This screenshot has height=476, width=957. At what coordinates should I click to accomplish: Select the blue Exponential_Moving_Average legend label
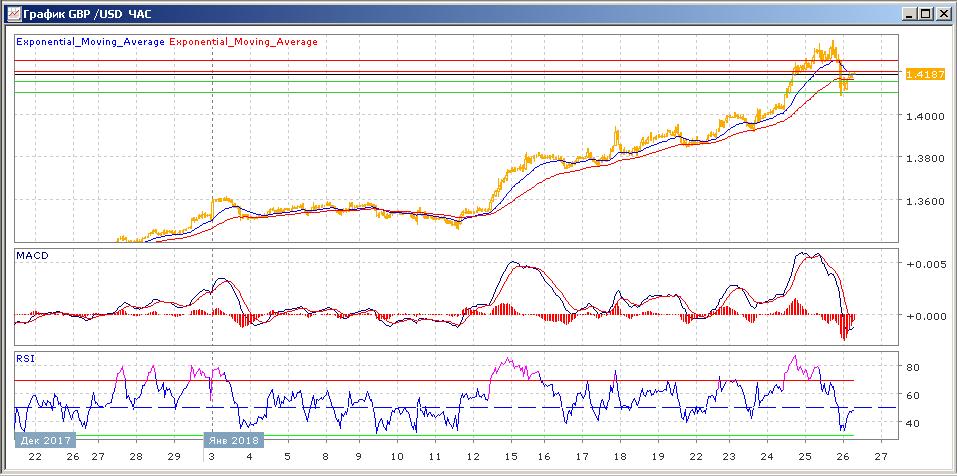click(90, 42)
